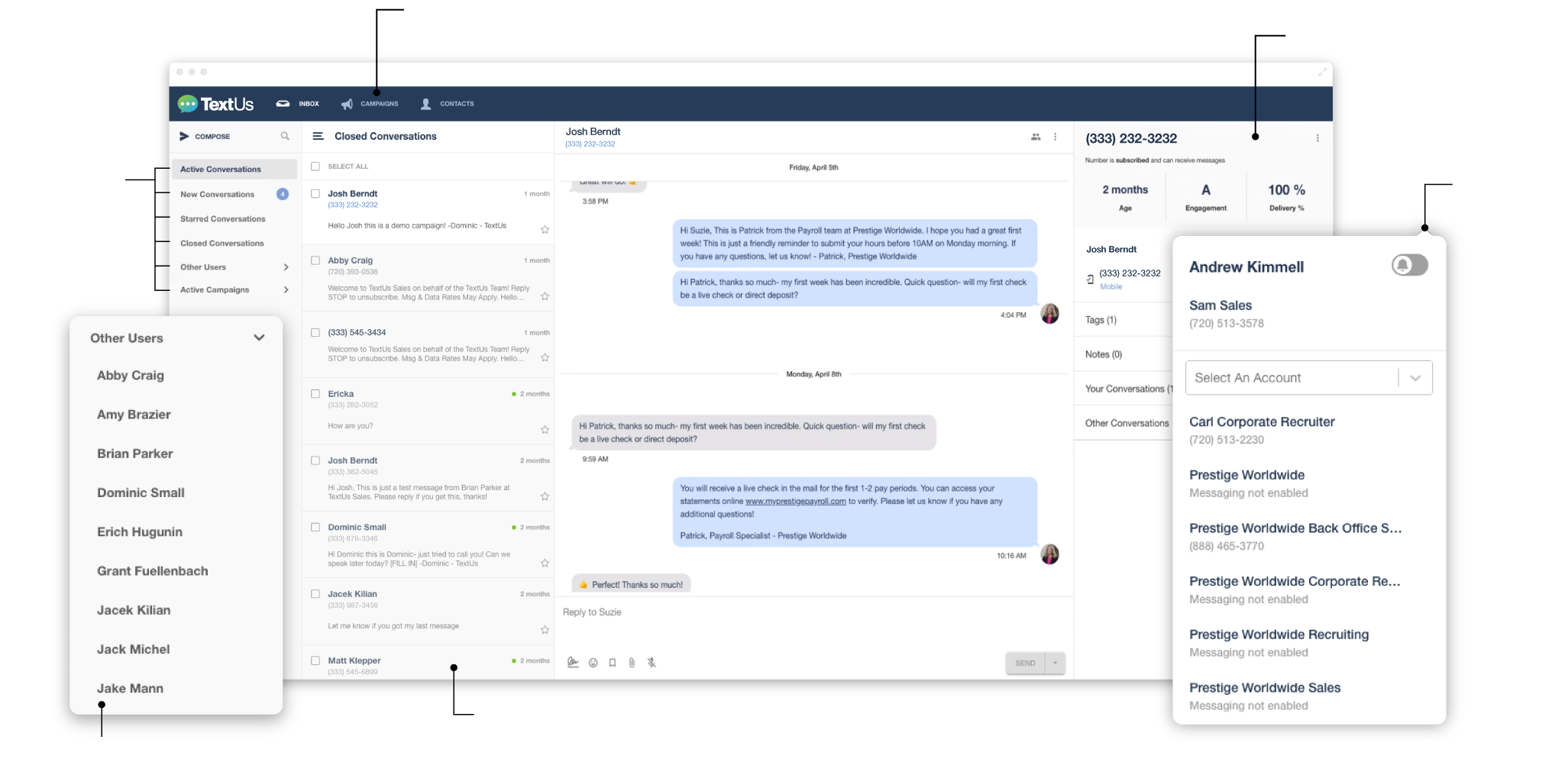Toggle the Andrew Kimmell notification switch
The height and width of the screenshot is (759, 1568).
pyautogui.click(x=1410, y=265)
